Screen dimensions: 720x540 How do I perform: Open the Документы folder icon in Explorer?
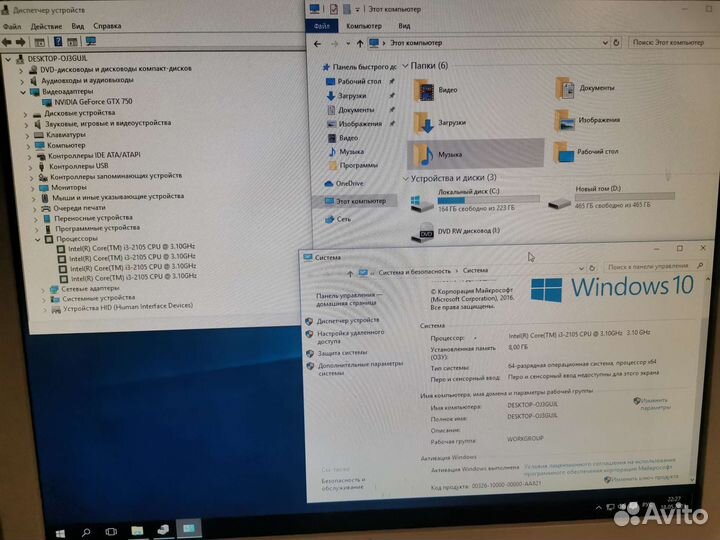click(565, 88)
